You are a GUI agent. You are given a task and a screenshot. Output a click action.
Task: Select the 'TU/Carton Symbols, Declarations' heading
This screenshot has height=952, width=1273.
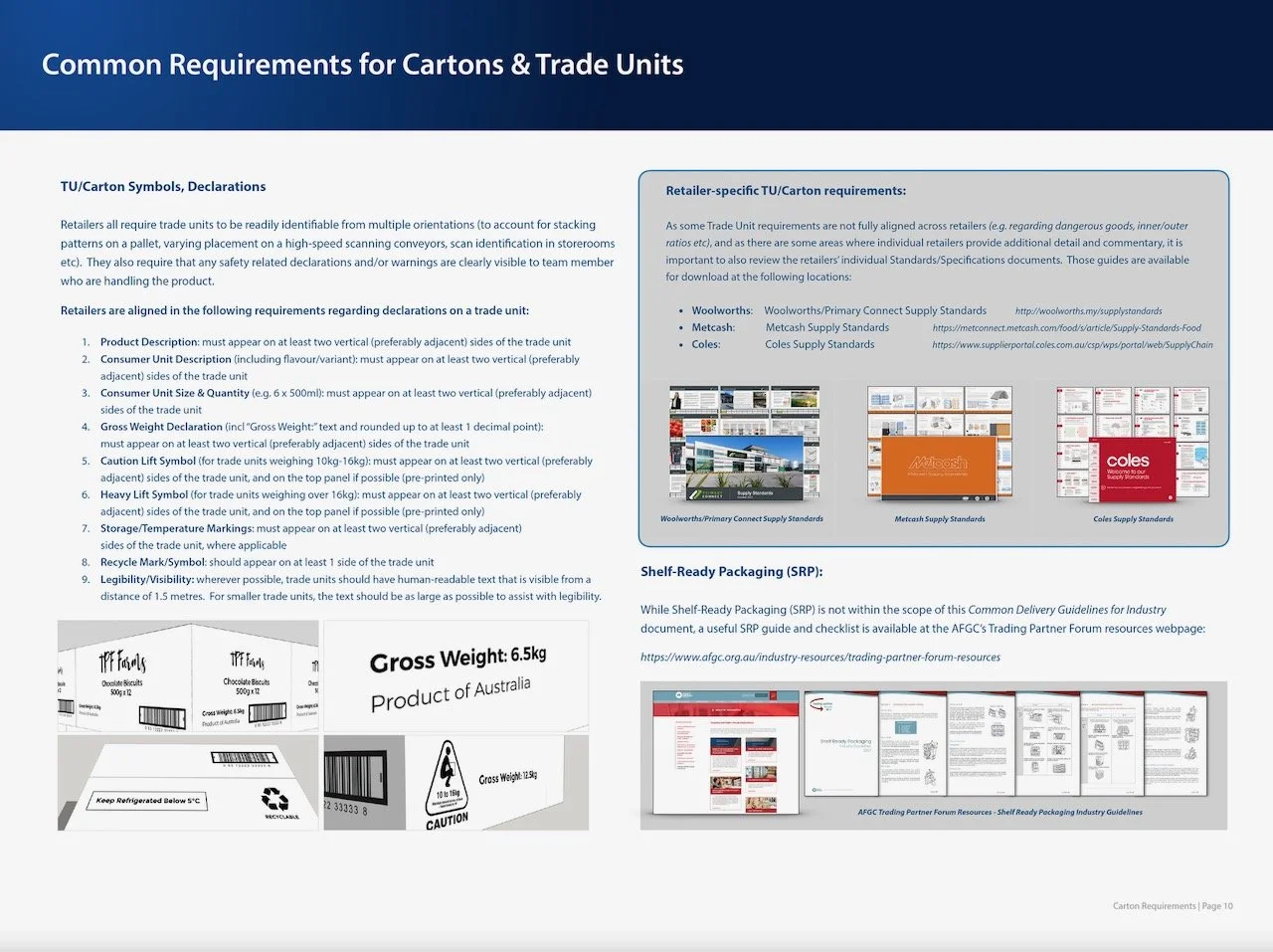pyautogui.click(x=163, y=187)
